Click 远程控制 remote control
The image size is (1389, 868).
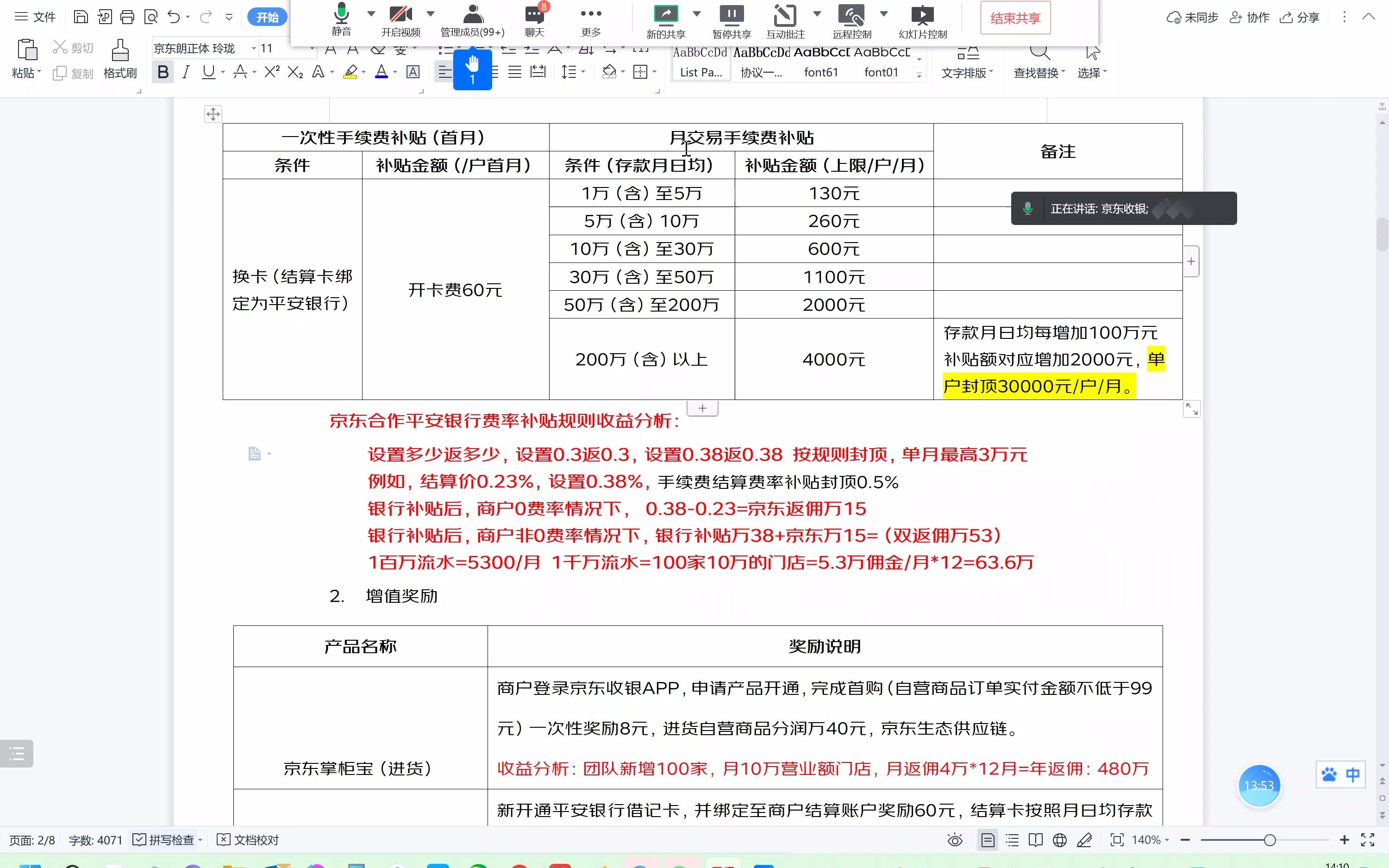pos(852,21)
